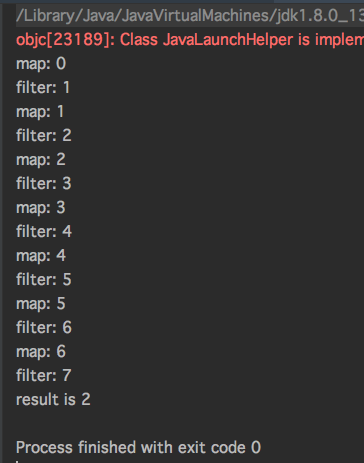Click the console's left gutter border
Image resolution: width=364 pixels, height=463 pixels.
click(x=2, y=233)
